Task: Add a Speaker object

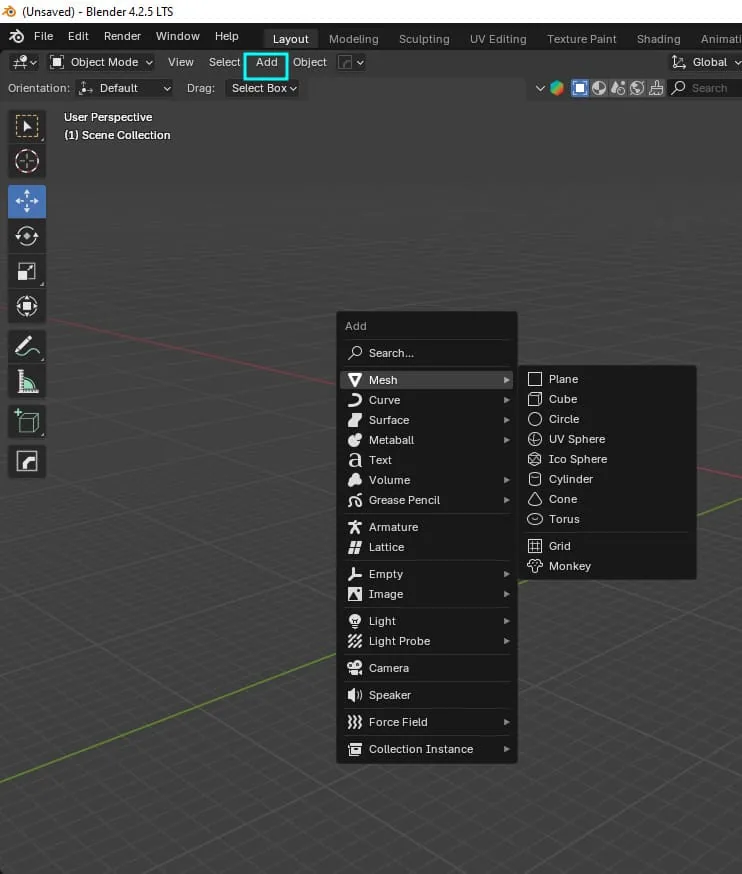Action: tap(426, 695)
